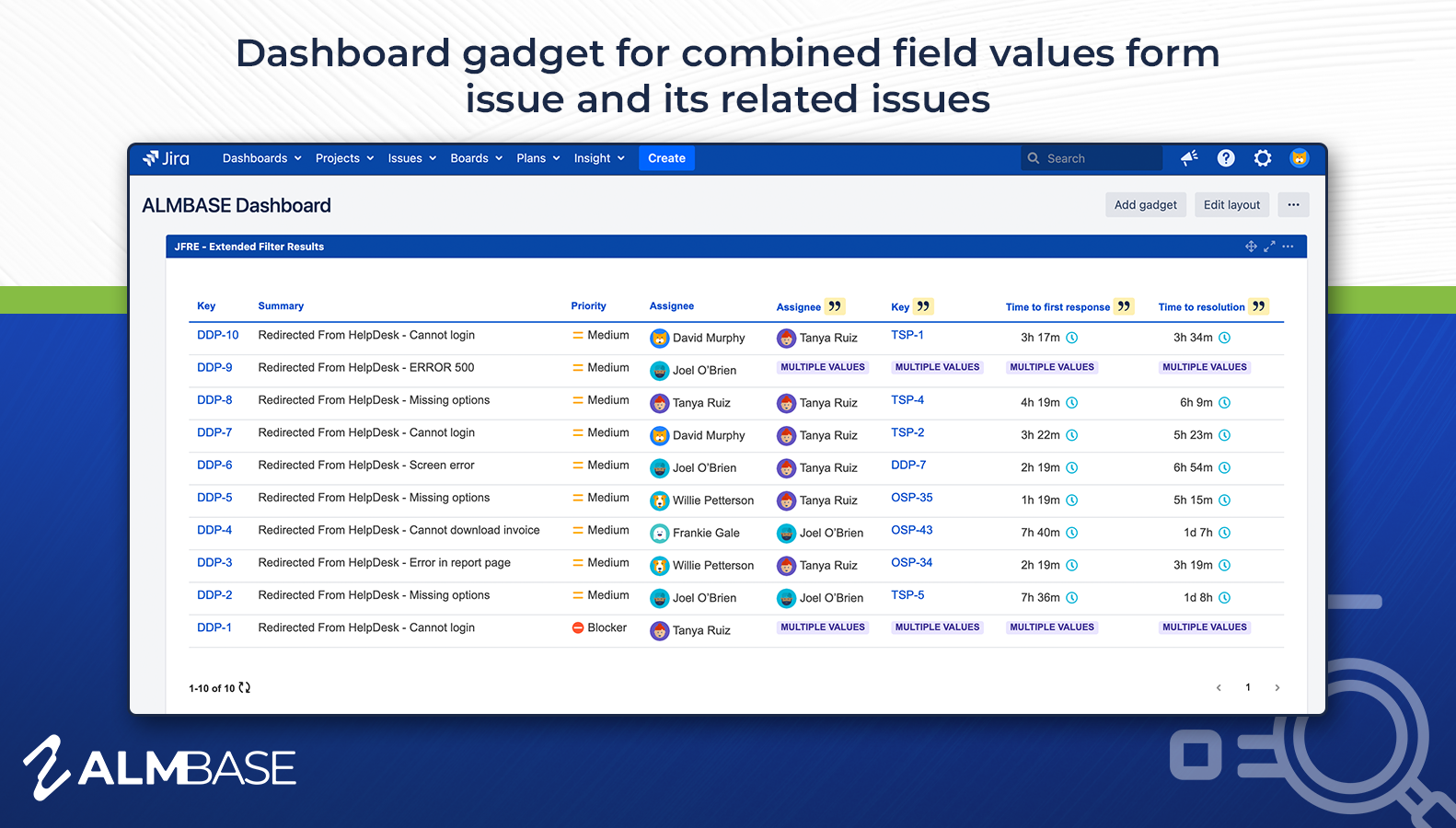This screenshot has width=1456, height=828.
Task: Click the Edit layout button
Action: tap(1231, 204)
